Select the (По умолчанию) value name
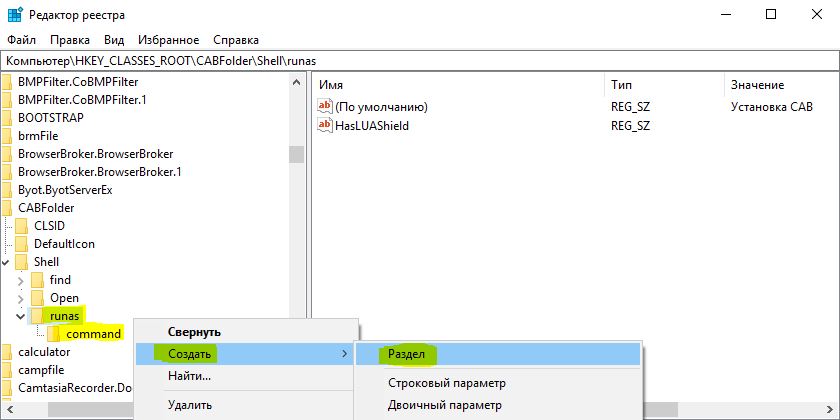 (381, 107)
